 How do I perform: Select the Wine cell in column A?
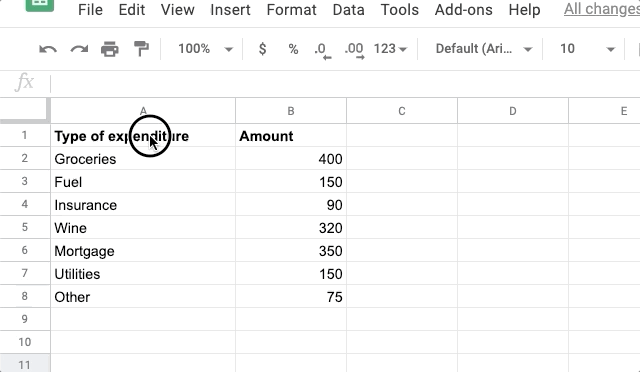click(143, 228)
